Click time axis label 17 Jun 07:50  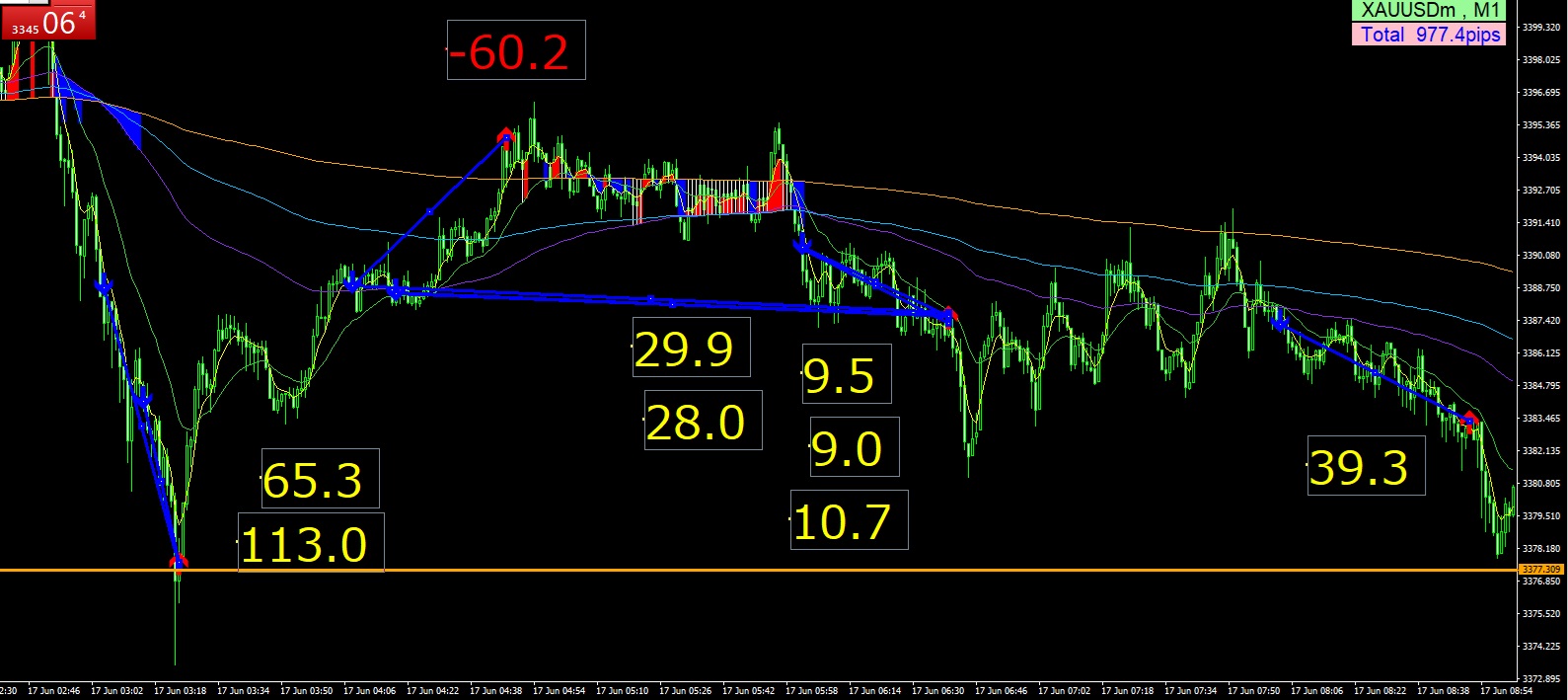[1254, 691]
